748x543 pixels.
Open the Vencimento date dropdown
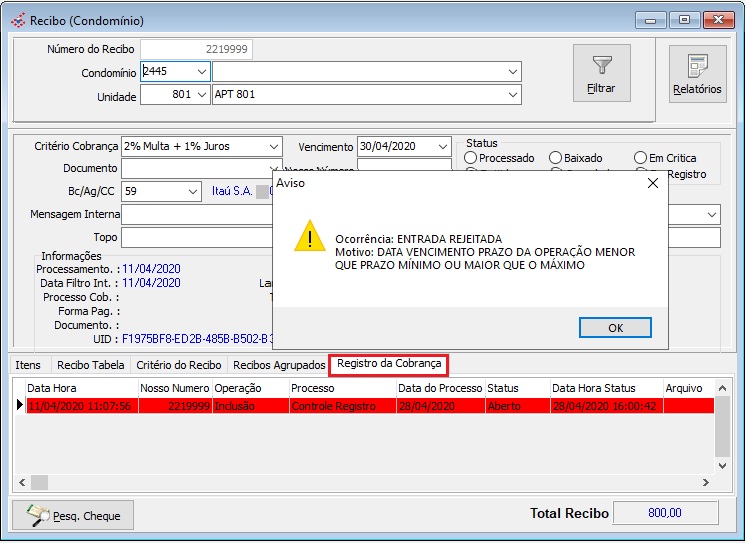click(x=443, y=146)
